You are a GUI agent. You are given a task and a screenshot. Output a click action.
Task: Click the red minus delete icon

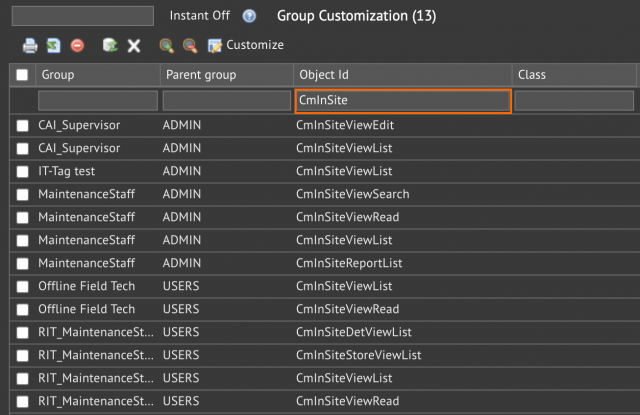click(x=77, y=45)
